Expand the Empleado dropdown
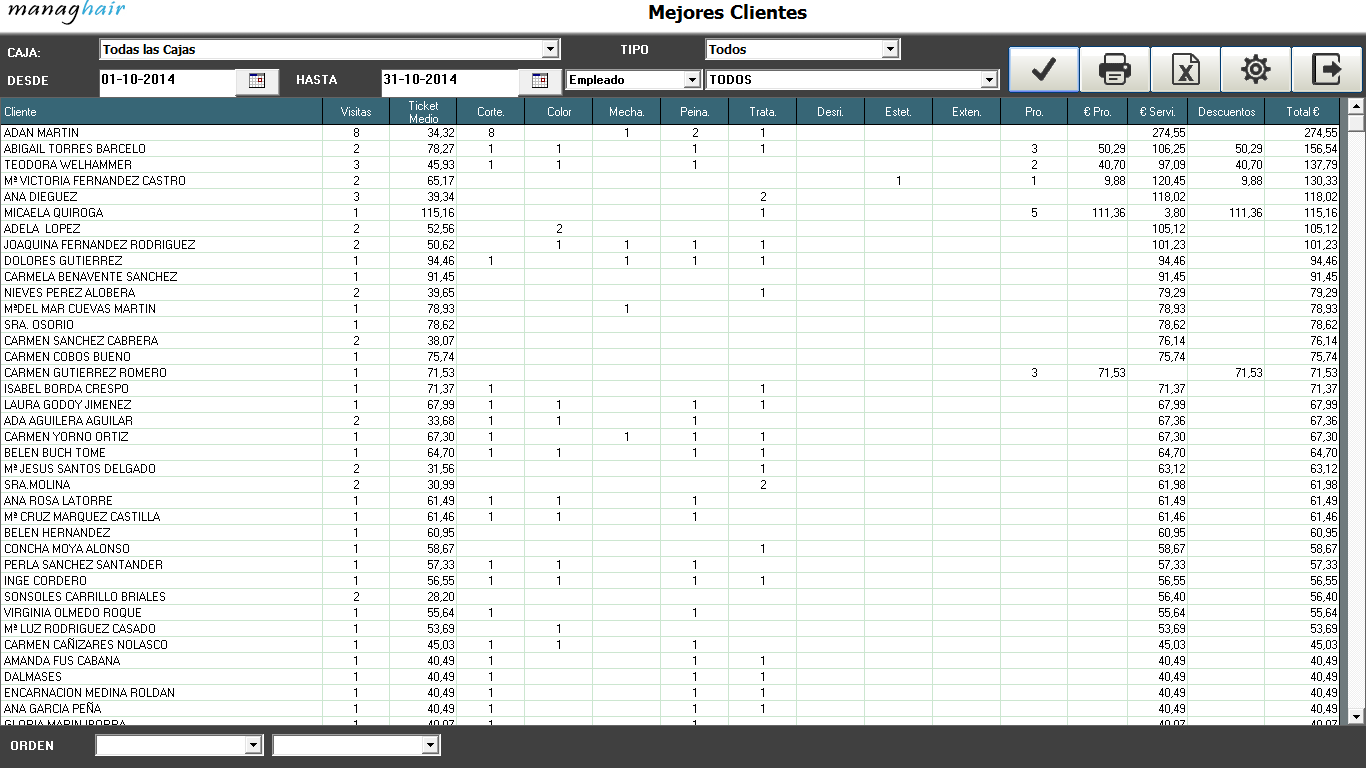1366x768 pixels. coord(691,80)
